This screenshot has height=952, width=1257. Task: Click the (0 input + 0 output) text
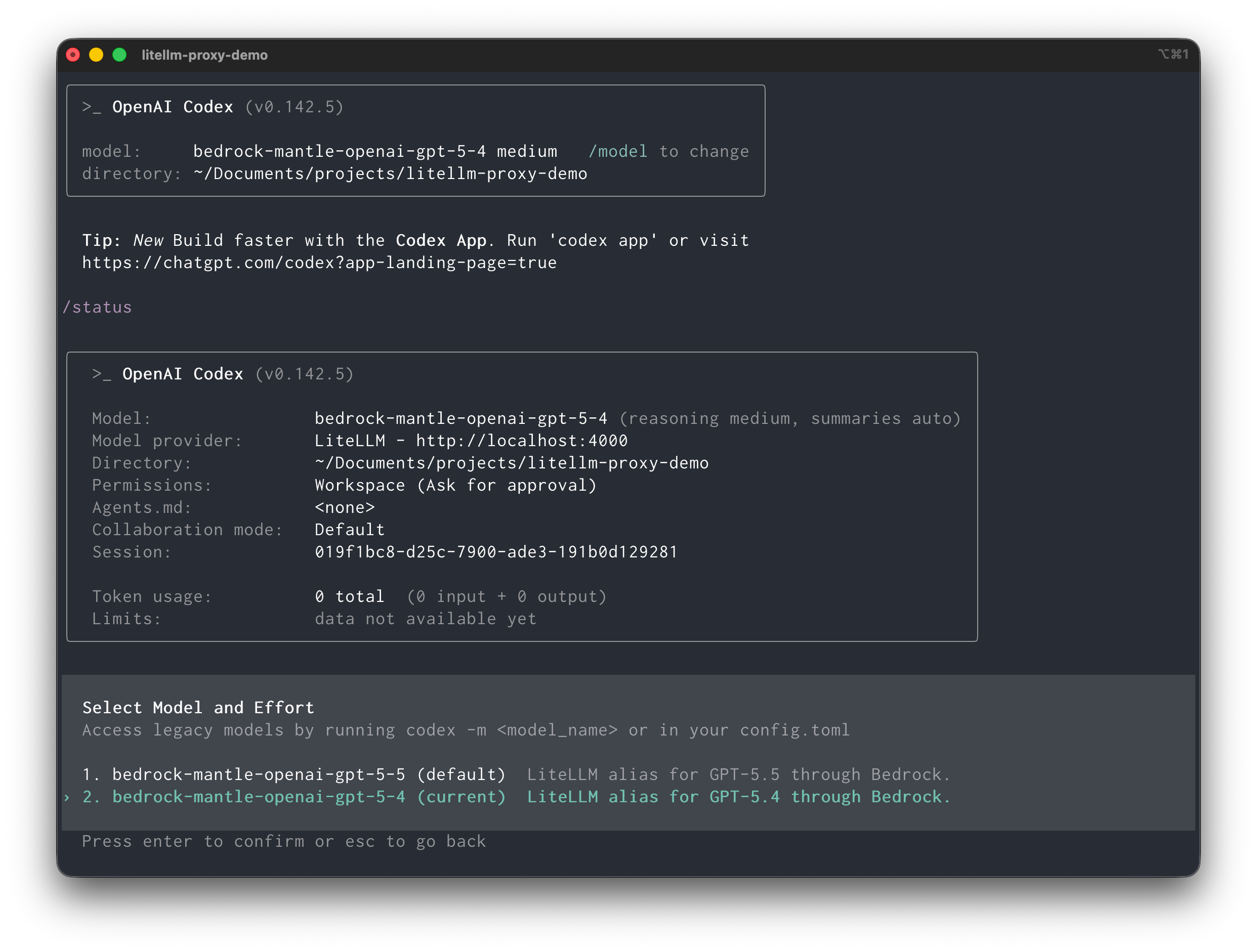(507, 596)
